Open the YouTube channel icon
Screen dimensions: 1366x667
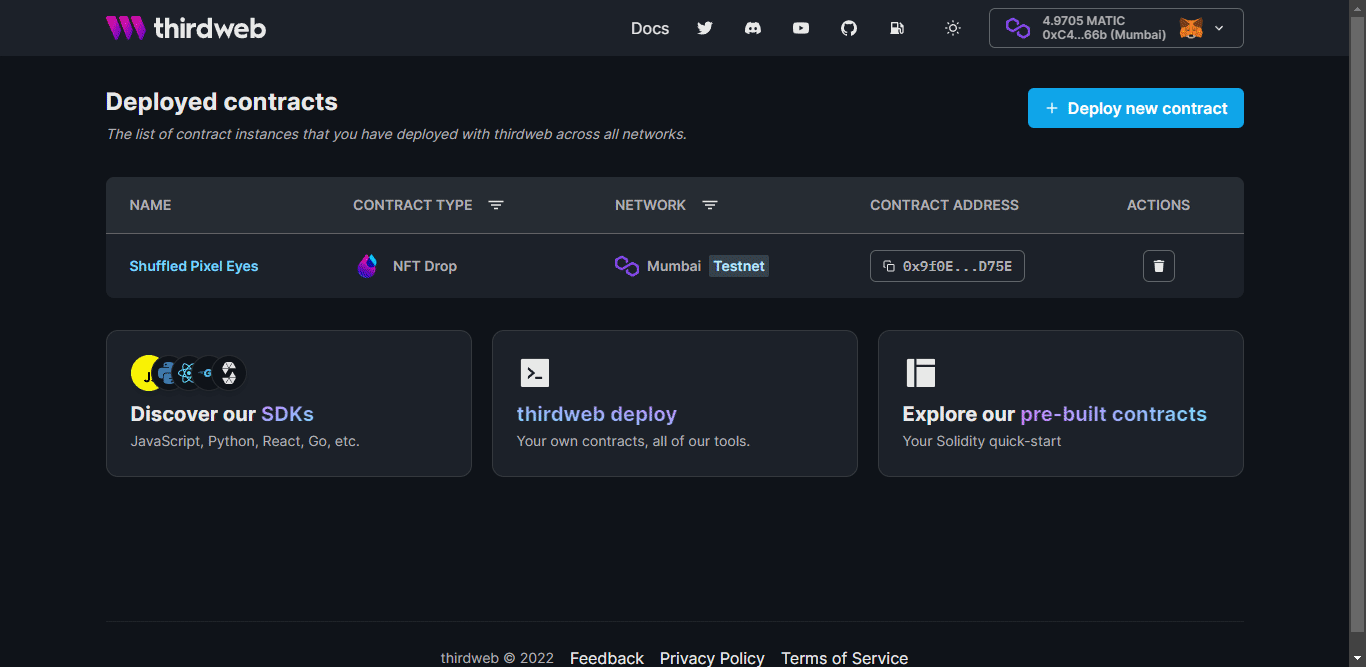coord(801,28)
